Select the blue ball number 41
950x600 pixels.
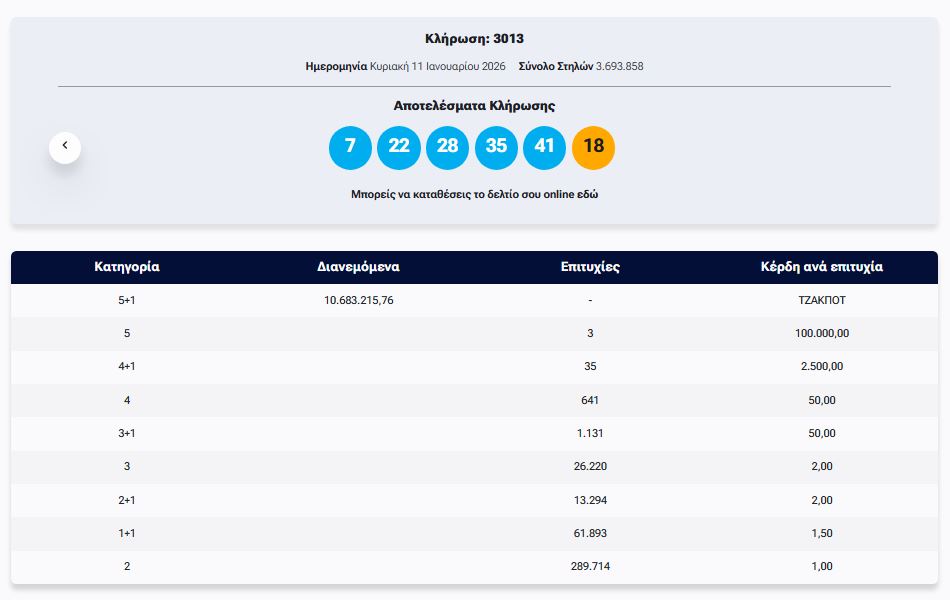pyautogui.click(x=544, y=147)
